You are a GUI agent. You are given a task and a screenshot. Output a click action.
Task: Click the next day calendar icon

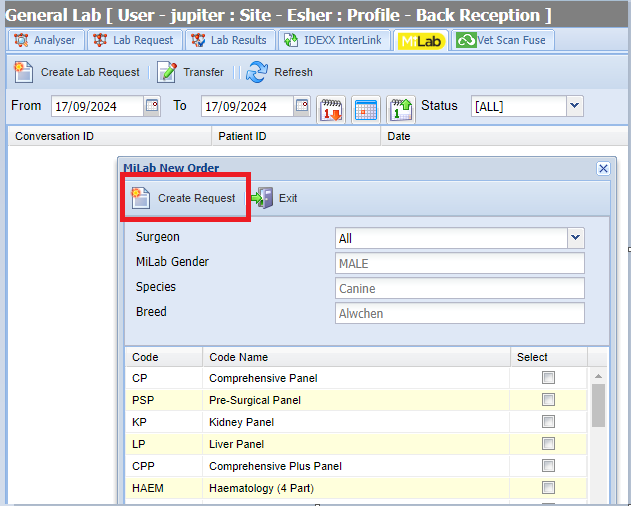point(401,109)
